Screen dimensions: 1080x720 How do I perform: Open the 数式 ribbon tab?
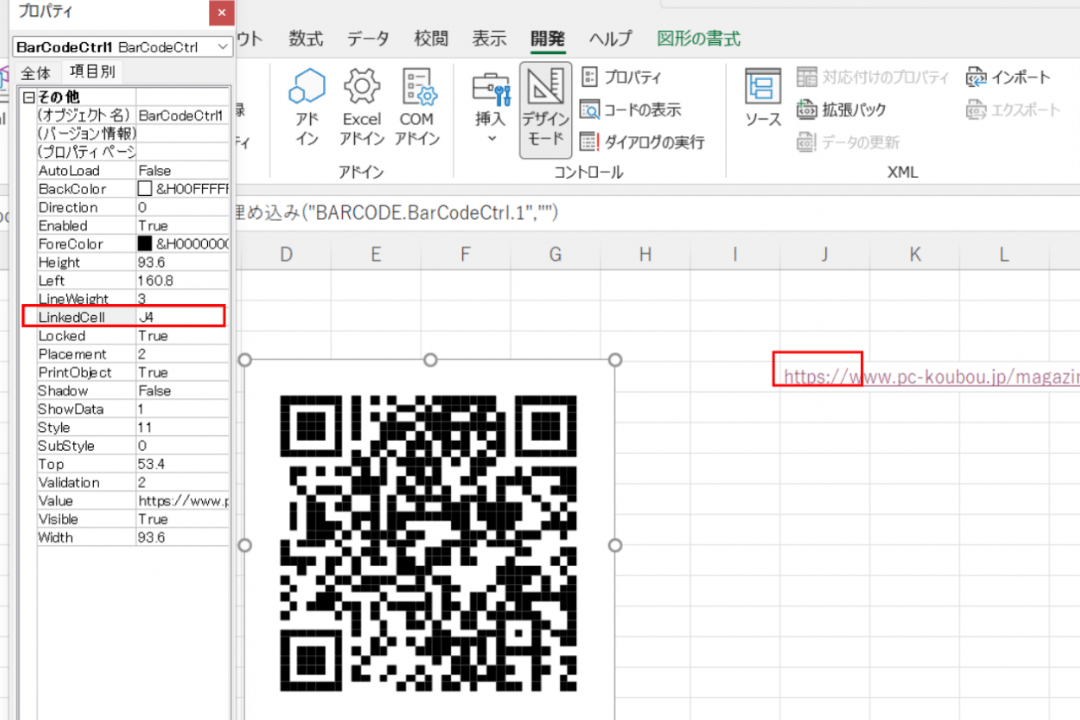point(306,39)
